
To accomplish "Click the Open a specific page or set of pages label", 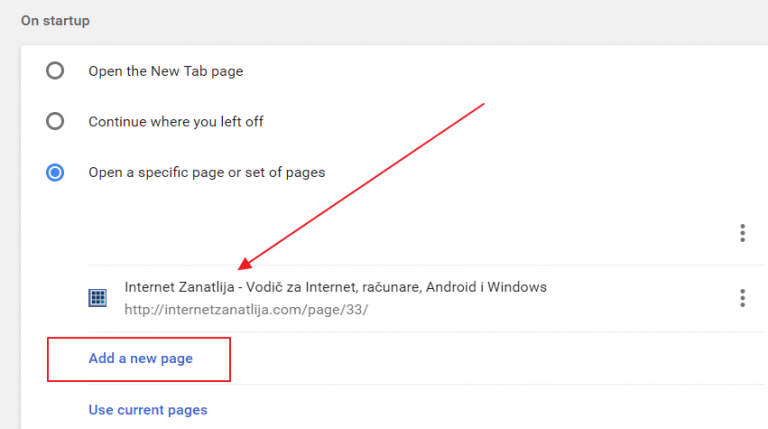I will (x=207, y=172).
